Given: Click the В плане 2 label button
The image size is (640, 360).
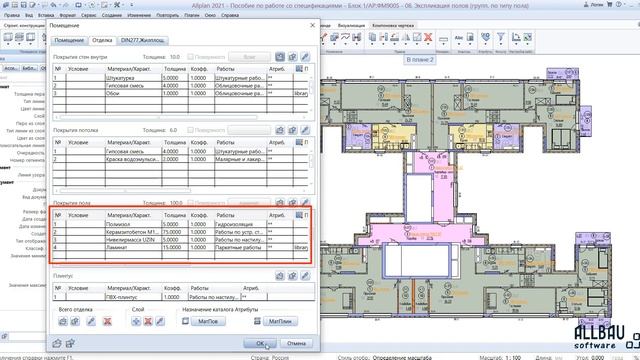Looking at the screenshot, I should [420, 60].
